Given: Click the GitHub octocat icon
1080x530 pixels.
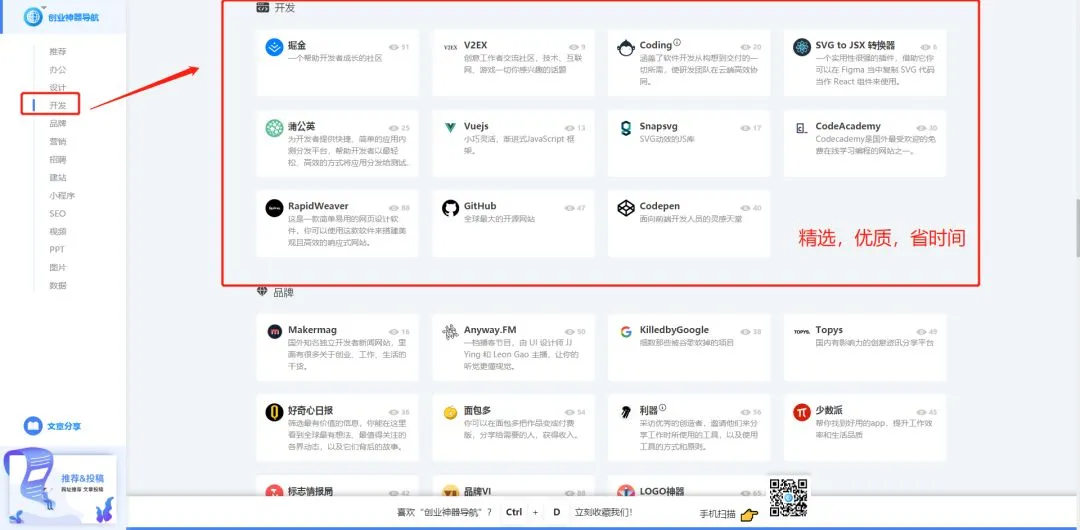Looking at the screenshot, I should 450,208.
